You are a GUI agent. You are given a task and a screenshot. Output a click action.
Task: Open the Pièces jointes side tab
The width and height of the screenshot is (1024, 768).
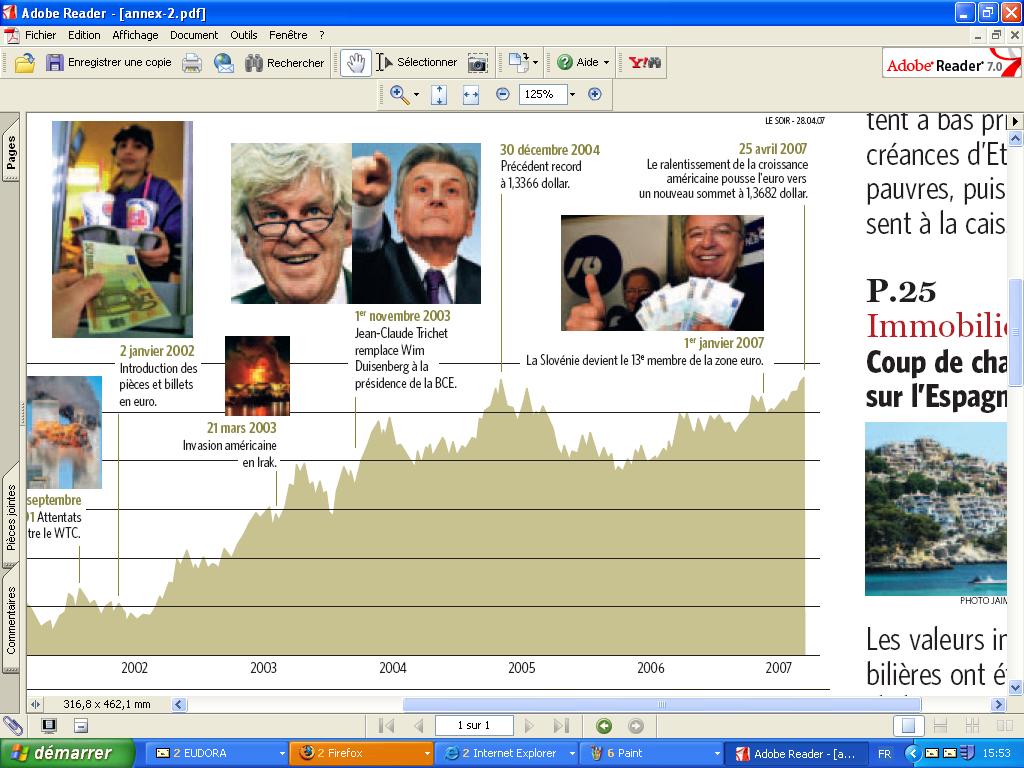tap(11, 517)
